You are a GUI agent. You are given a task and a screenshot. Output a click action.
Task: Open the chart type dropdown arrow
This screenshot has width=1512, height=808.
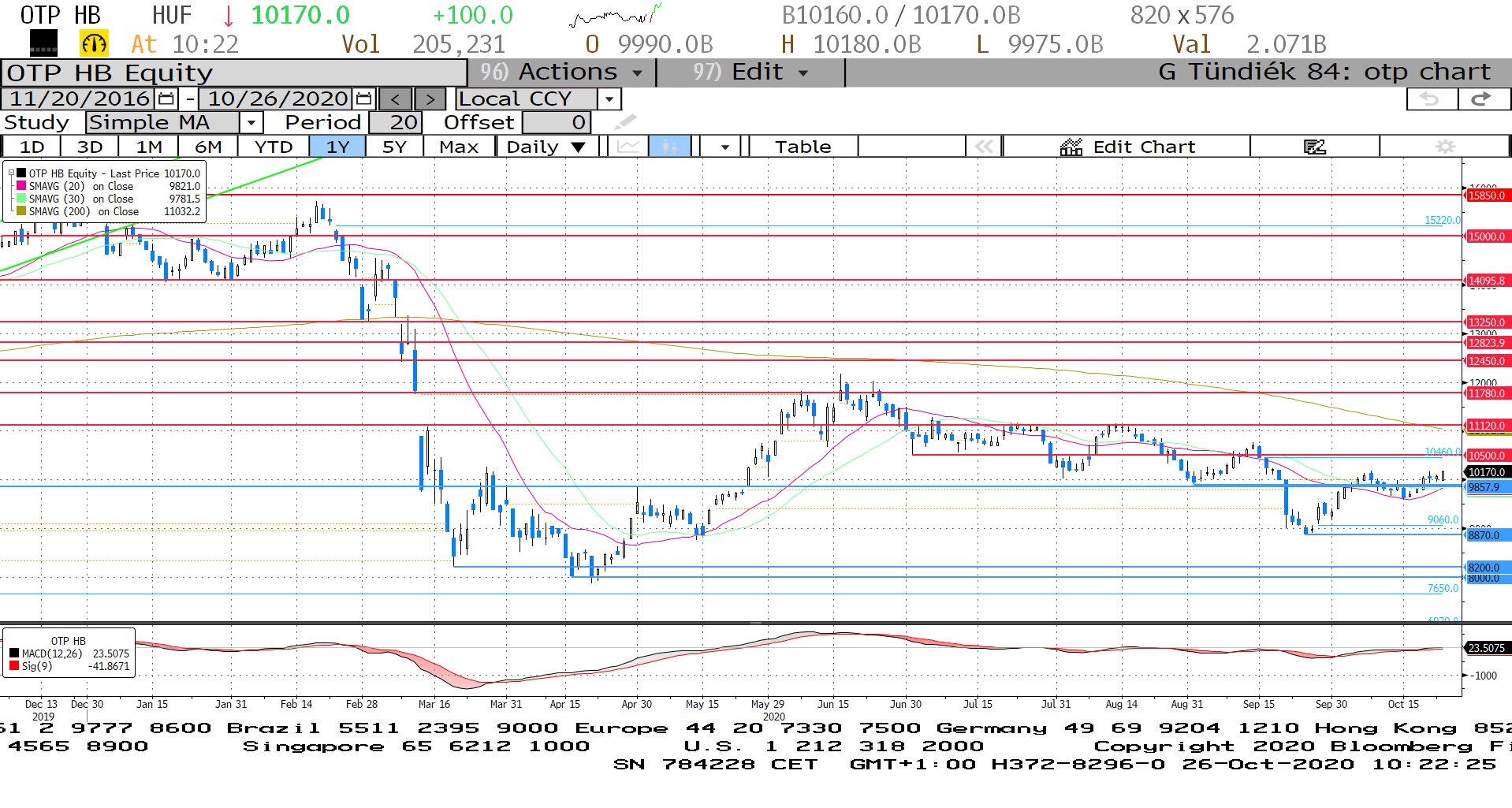[x=724, y=147]
